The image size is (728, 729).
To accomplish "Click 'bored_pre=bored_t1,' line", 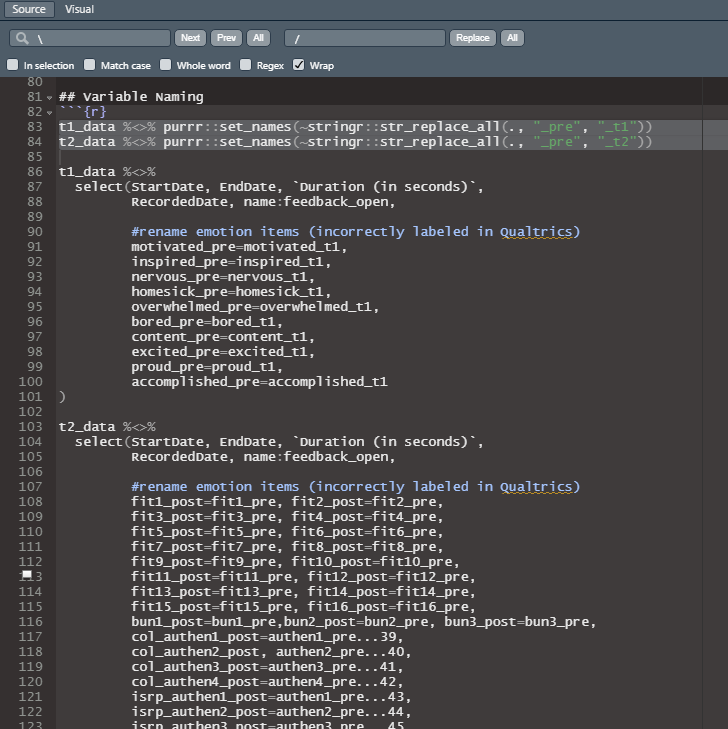I will [207, 322].
